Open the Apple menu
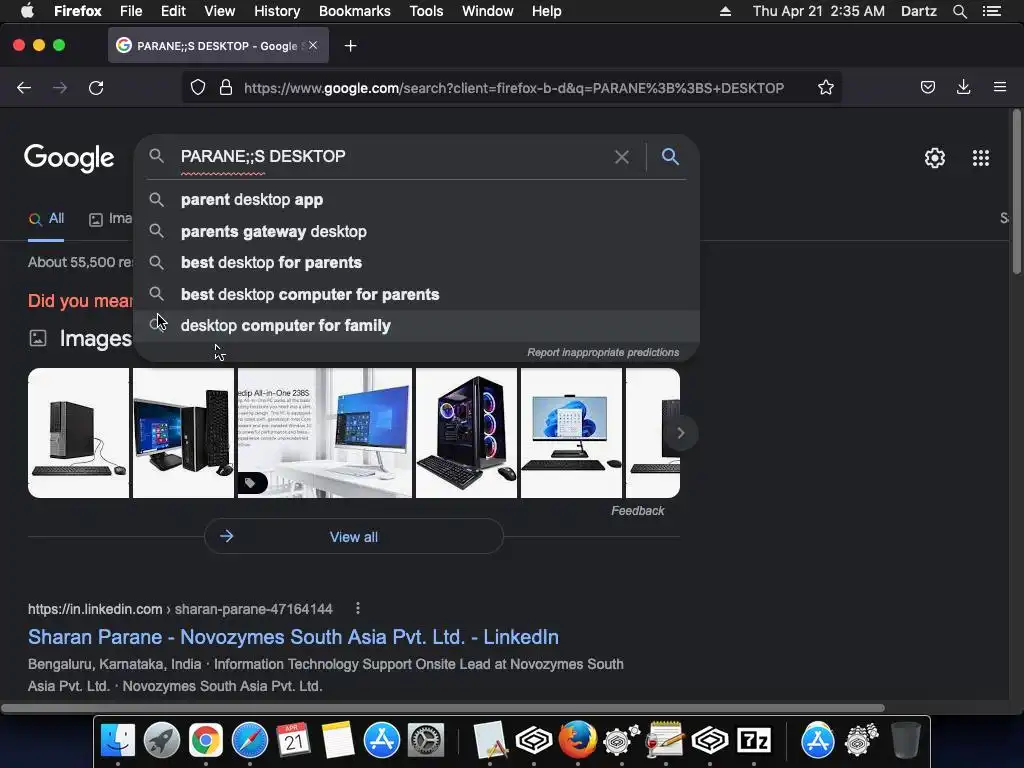Screen dimensions: 1024x768 tap(27, 11)
